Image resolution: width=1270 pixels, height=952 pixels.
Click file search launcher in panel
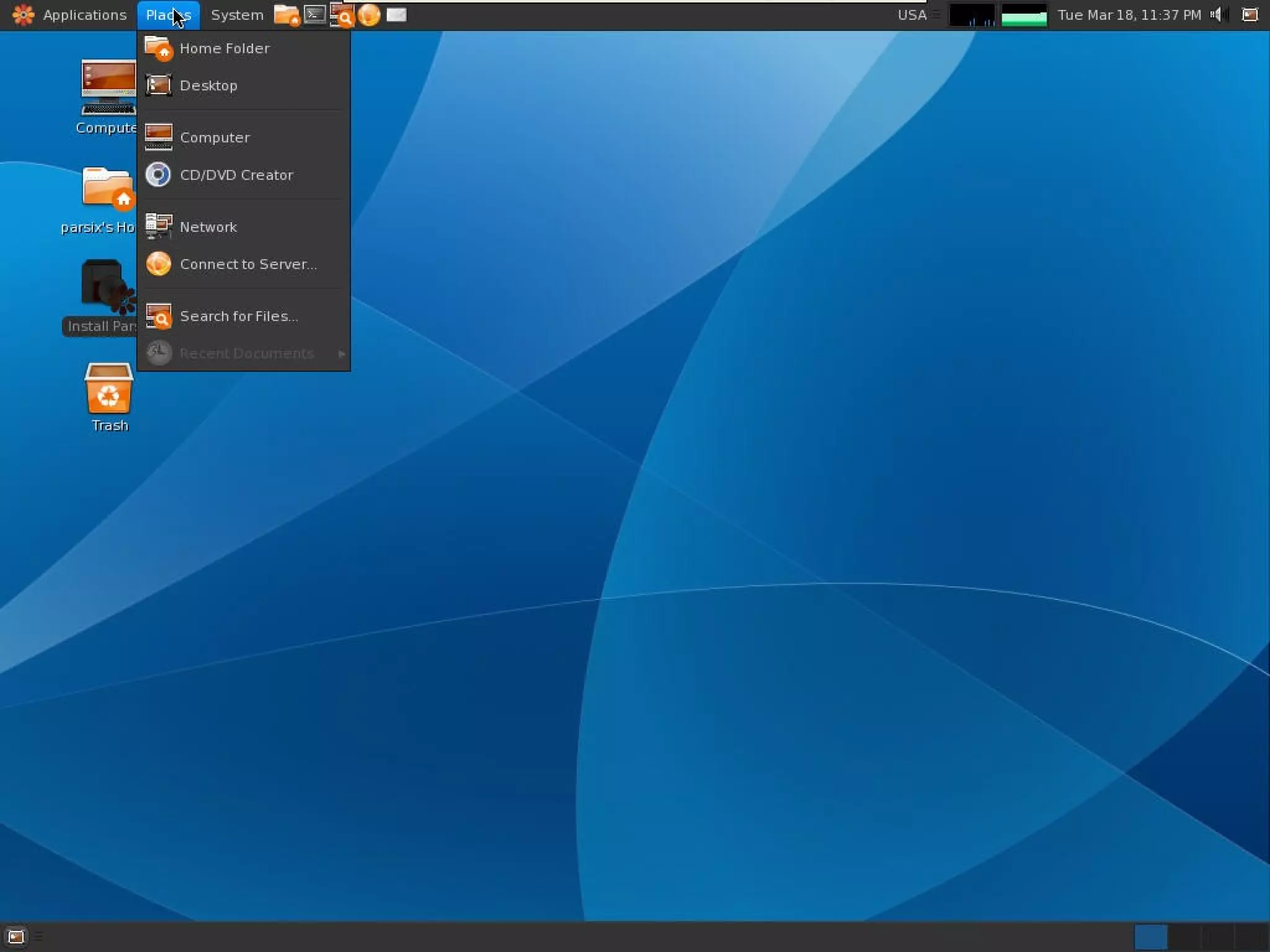342,15
